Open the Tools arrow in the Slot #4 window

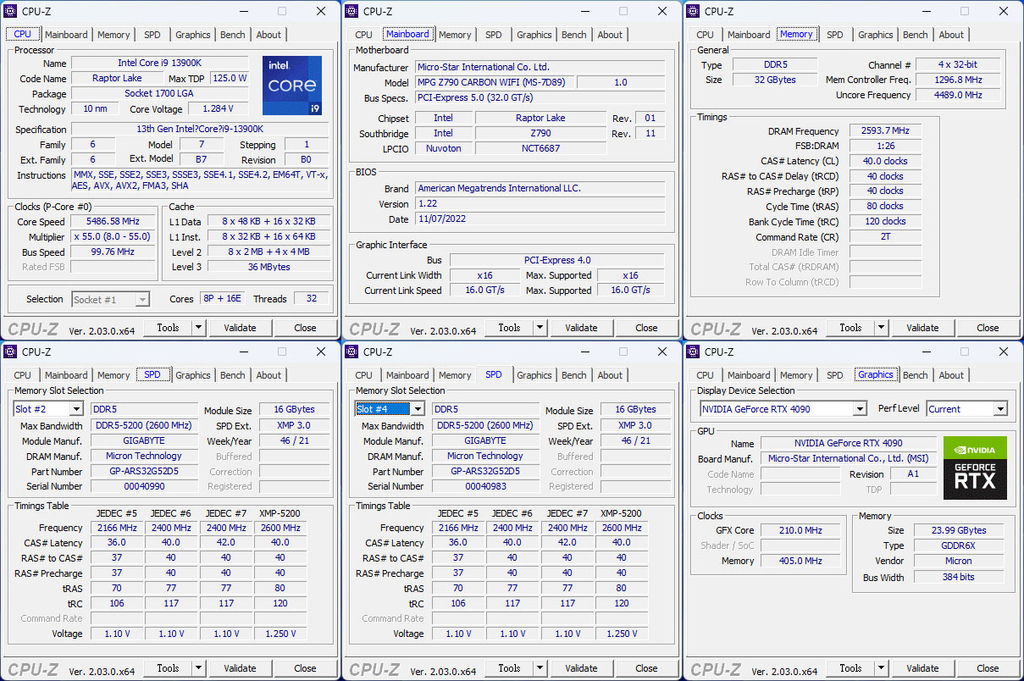pyautogui.click(x=539, y=669)
